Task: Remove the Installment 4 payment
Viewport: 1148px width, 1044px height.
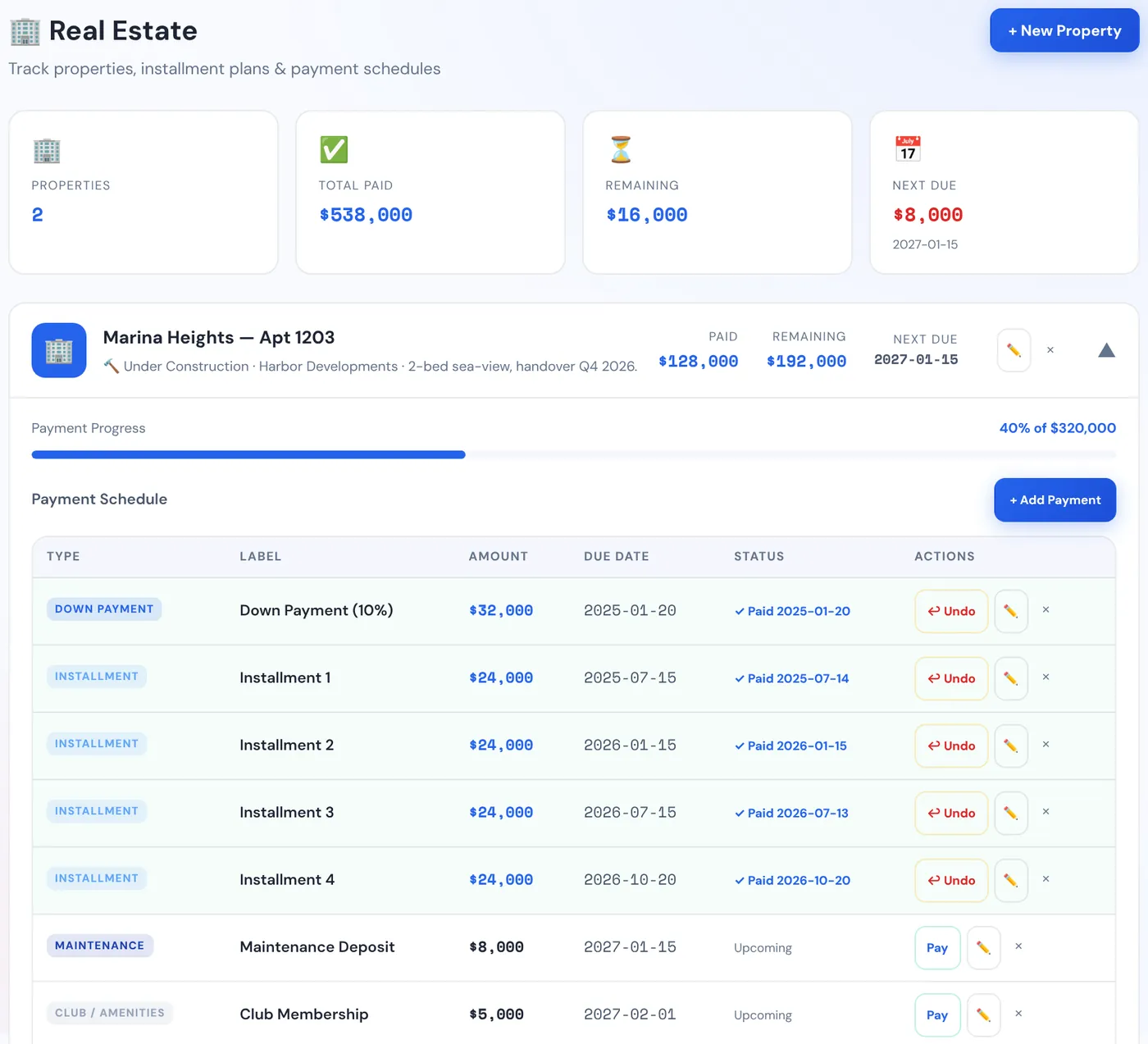Action: [x=1045, y=878]
